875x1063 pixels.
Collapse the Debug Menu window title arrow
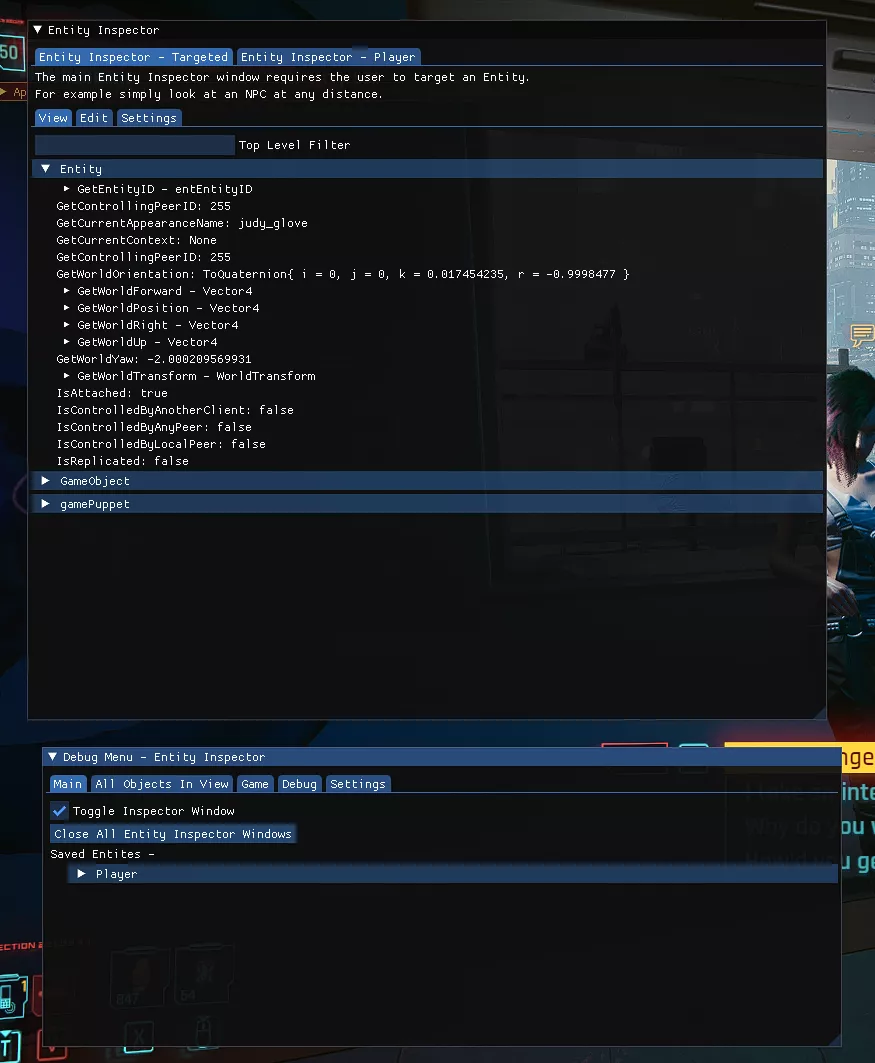[53, 757]
